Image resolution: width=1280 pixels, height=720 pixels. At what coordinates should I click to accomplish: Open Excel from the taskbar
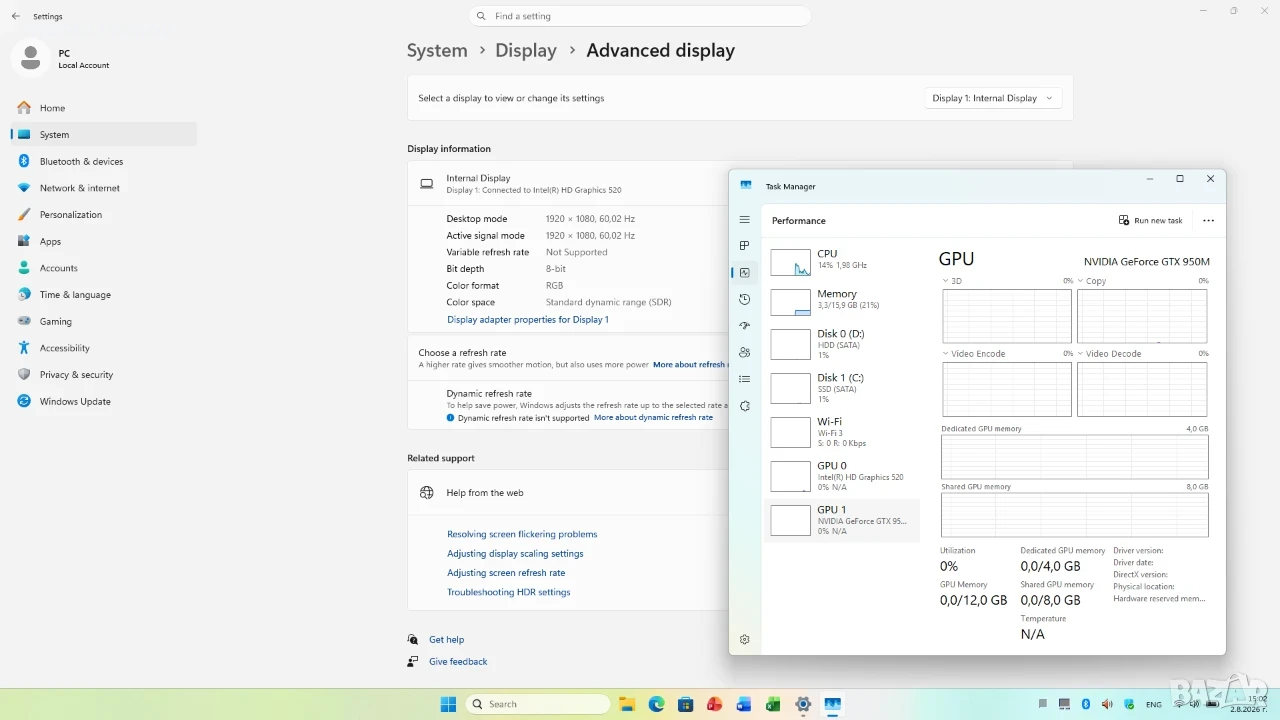point(773,704)
